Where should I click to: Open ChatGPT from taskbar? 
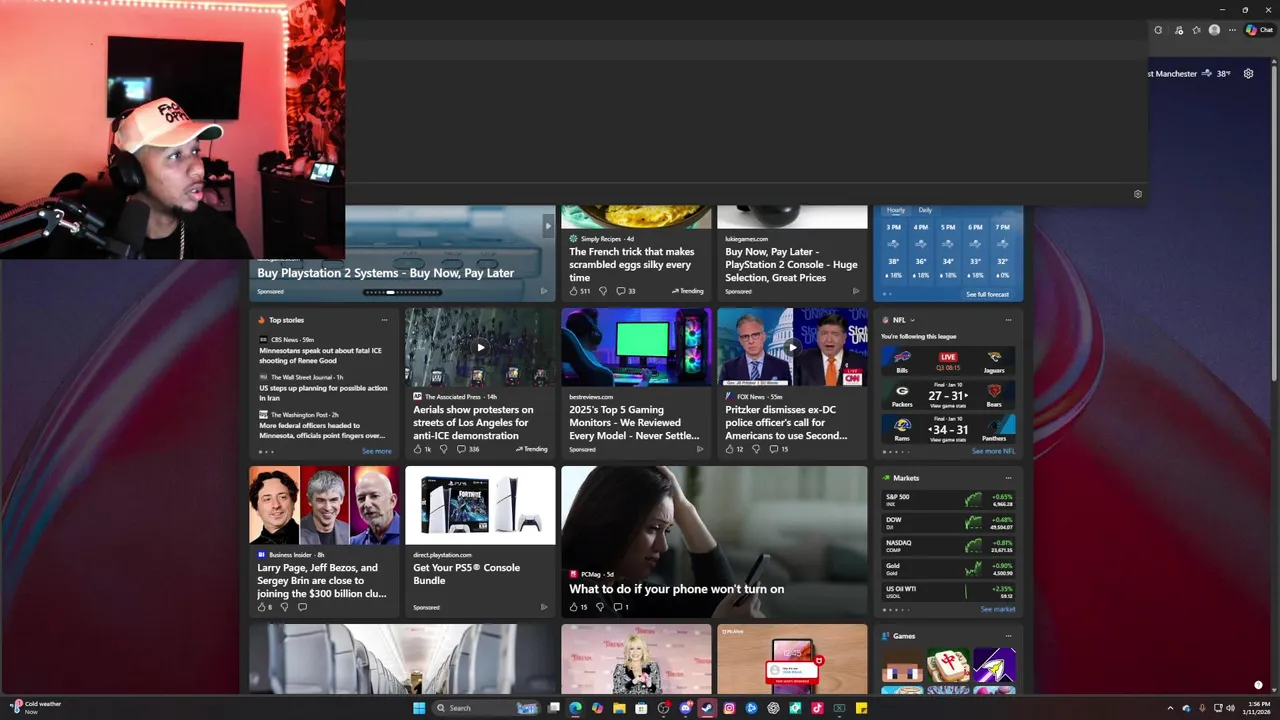(x=773, y=708)
